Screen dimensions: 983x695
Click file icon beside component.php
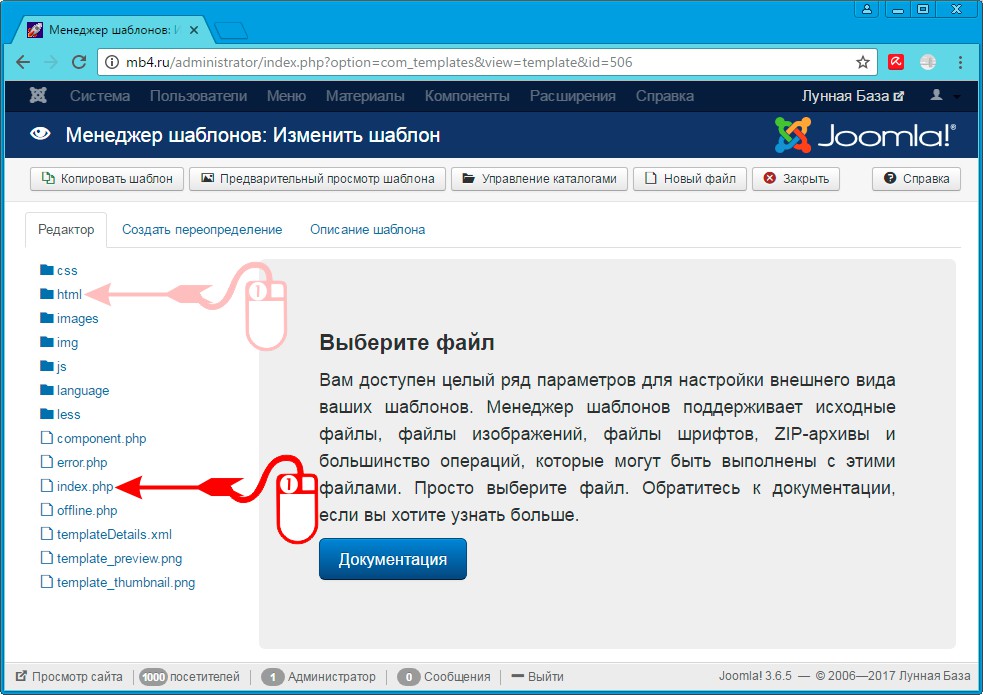pyautogui.click(x=46, y=437)
